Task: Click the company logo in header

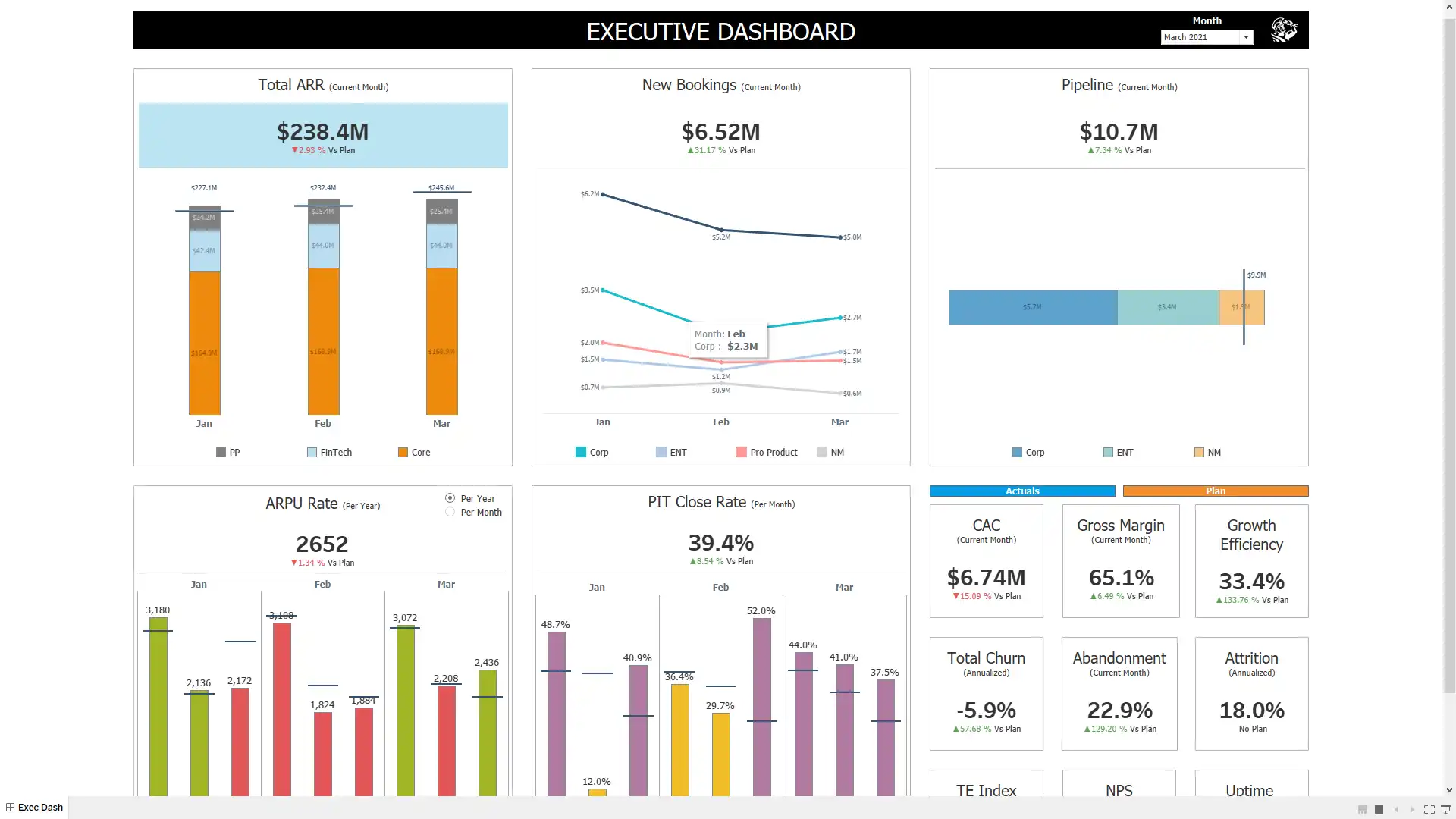Action: click(x=1284, y=30)
